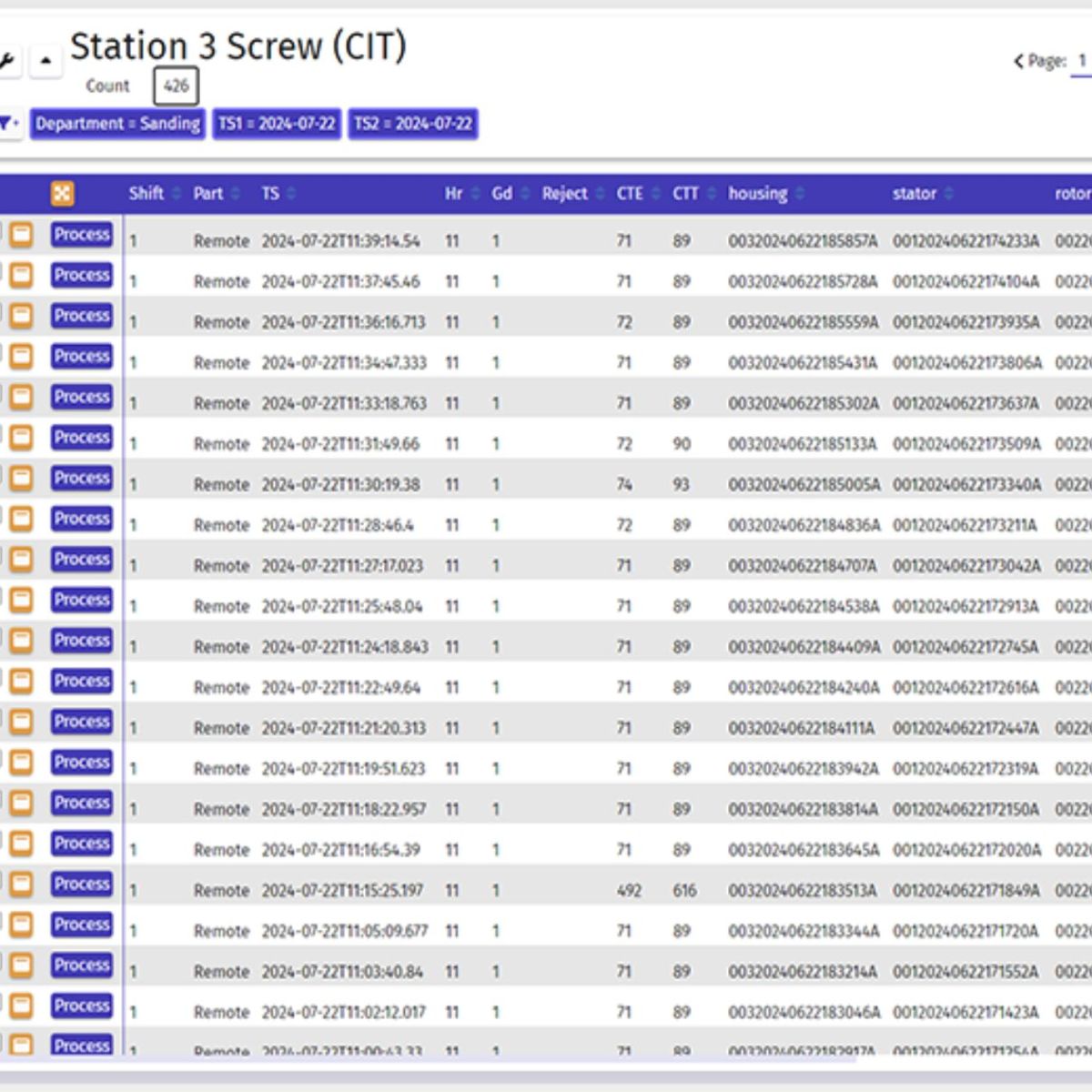Click the Reject column header
The height and width of the screenshot is (1092, 1092).
tap(564, 194)
